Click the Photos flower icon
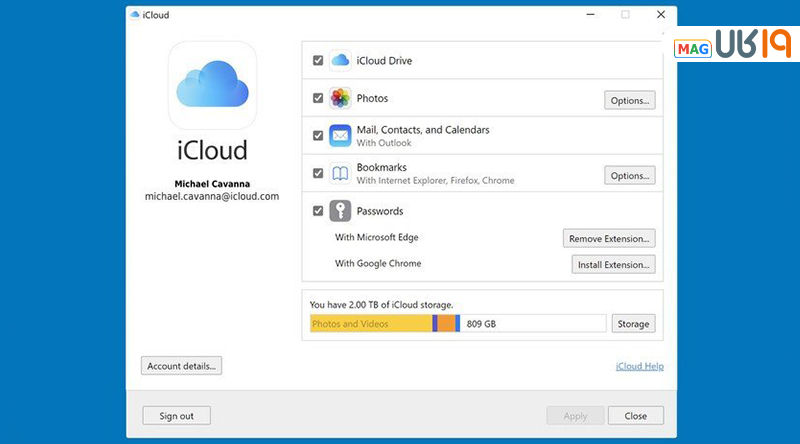This screenshot has height=444, width=800. (x=340, y=99)
